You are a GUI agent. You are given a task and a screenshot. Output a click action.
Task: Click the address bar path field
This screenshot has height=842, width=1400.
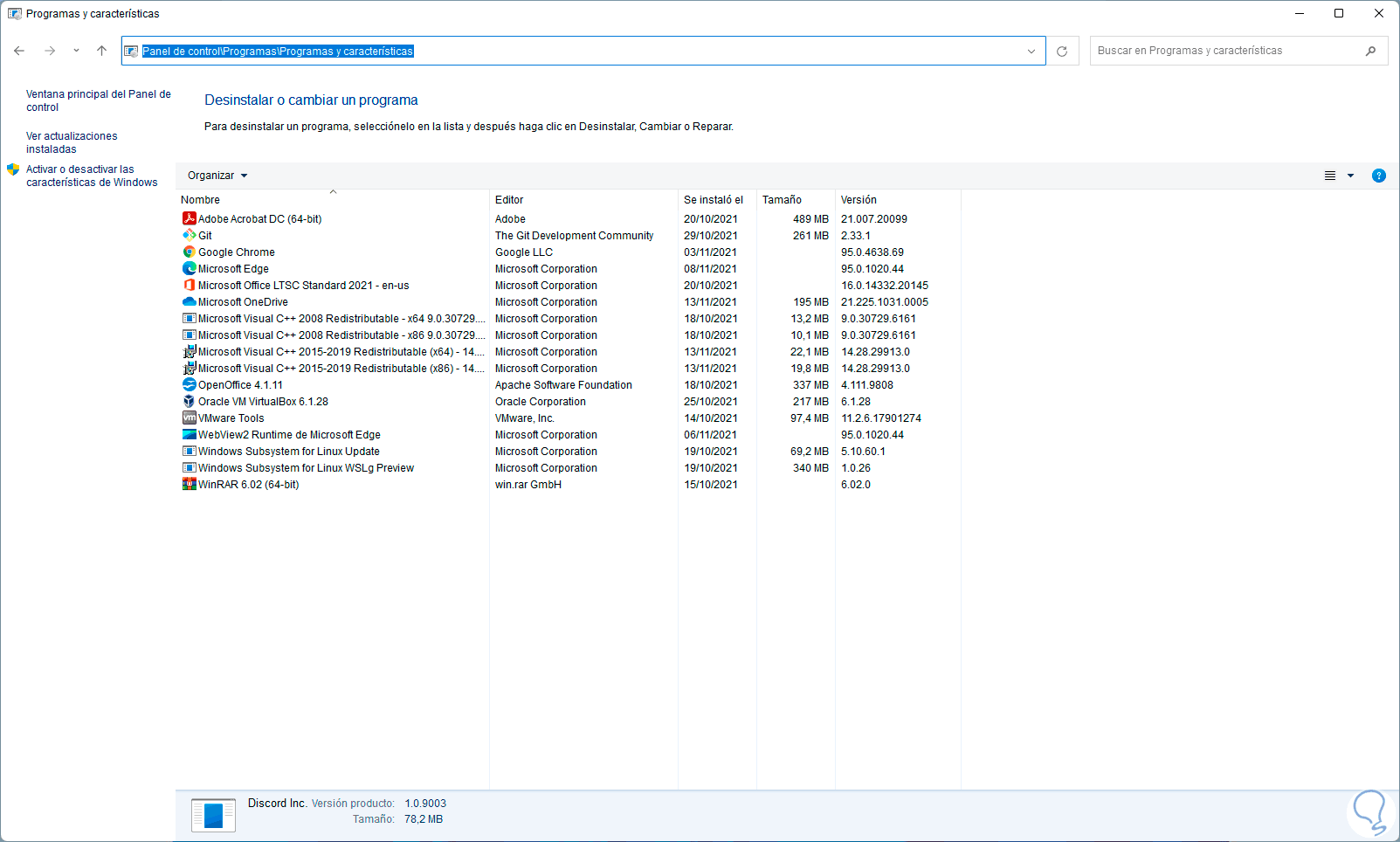point(583,51)
